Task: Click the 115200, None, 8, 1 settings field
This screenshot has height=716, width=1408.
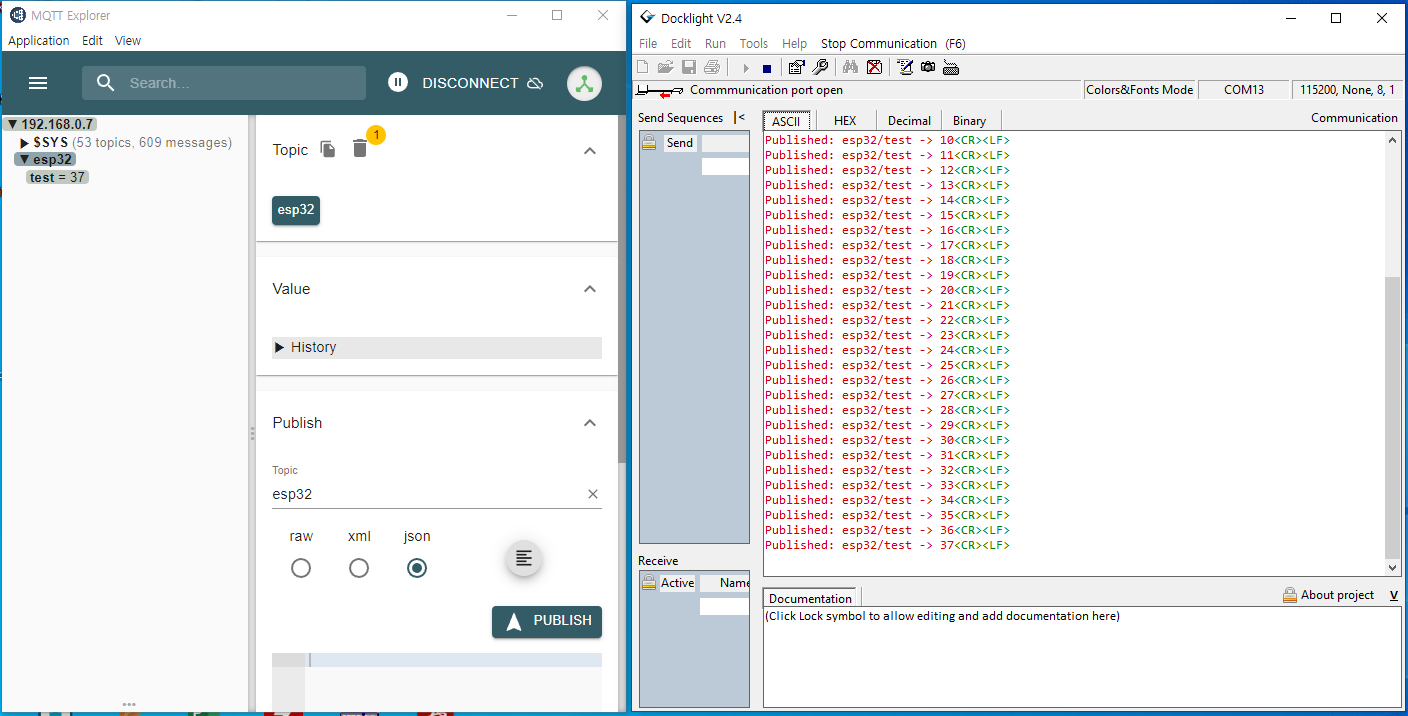Action: point(1346,90)
